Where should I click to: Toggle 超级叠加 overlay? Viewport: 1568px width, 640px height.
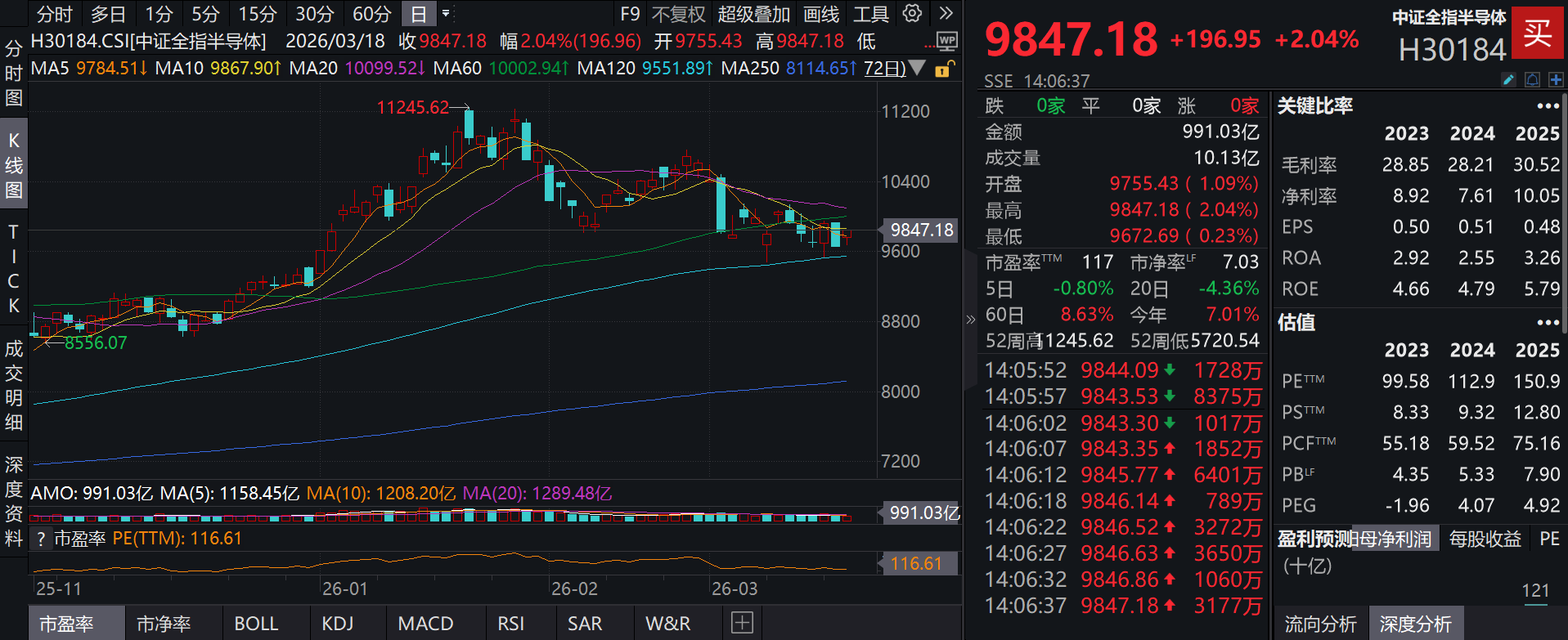pyautogui.click(x=753, y=14)
